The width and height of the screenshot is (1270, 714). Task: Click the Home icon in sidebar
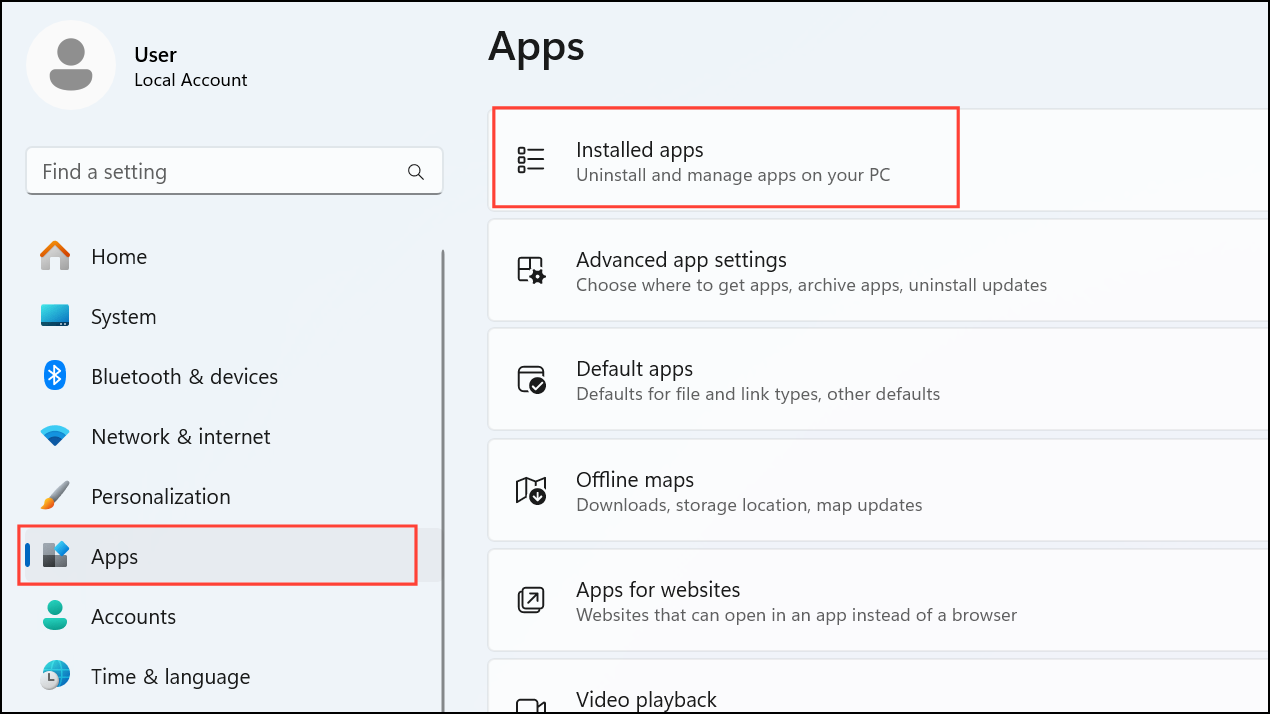[x=55, y=256]
